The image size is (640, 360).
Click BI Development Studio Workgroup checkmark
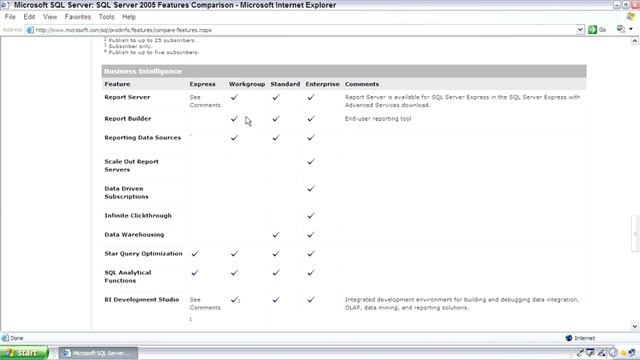click(x=234, y=300)
